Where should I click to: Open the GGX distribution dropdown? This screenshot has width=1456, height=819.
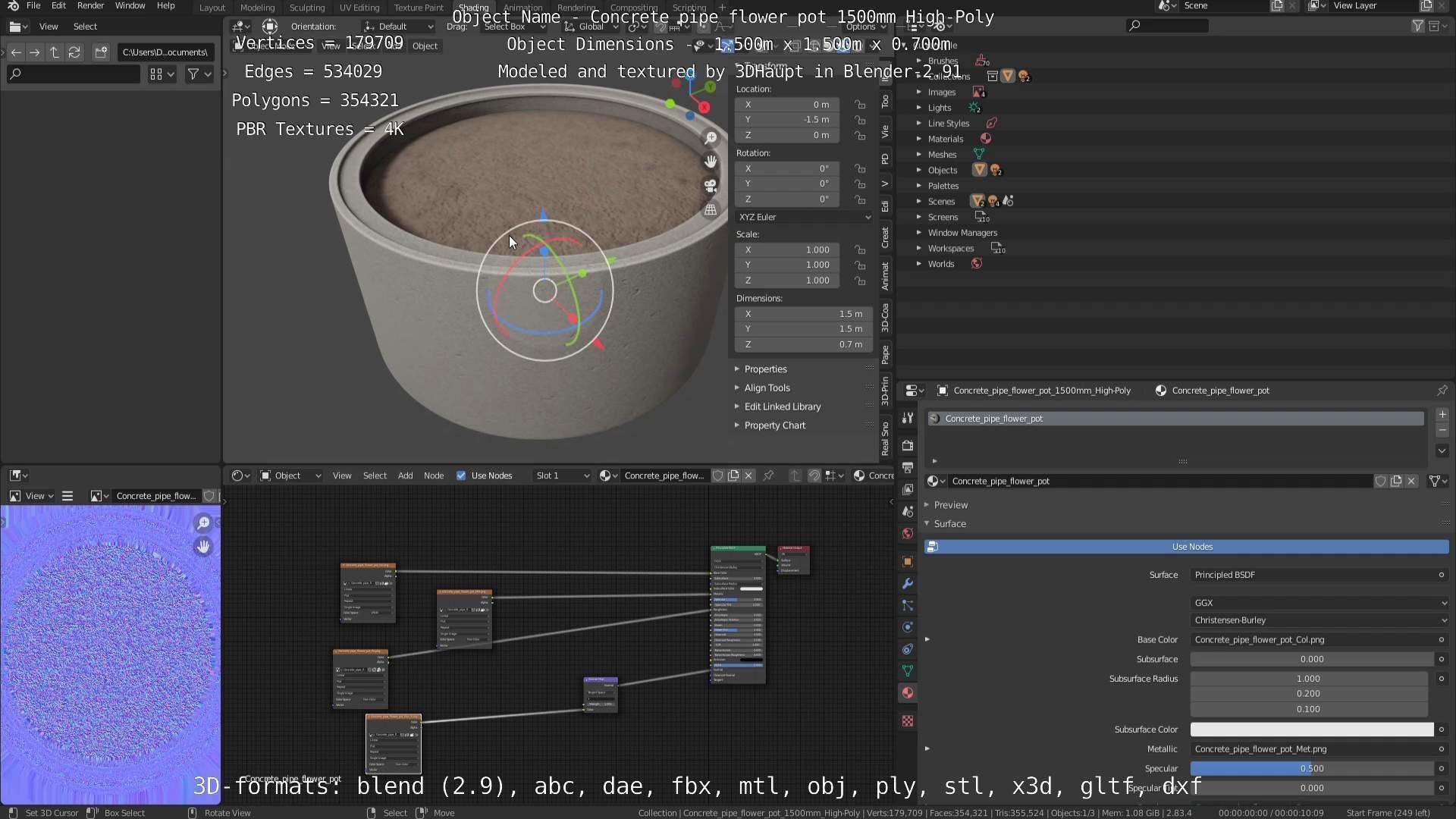tap(1319, 603)
